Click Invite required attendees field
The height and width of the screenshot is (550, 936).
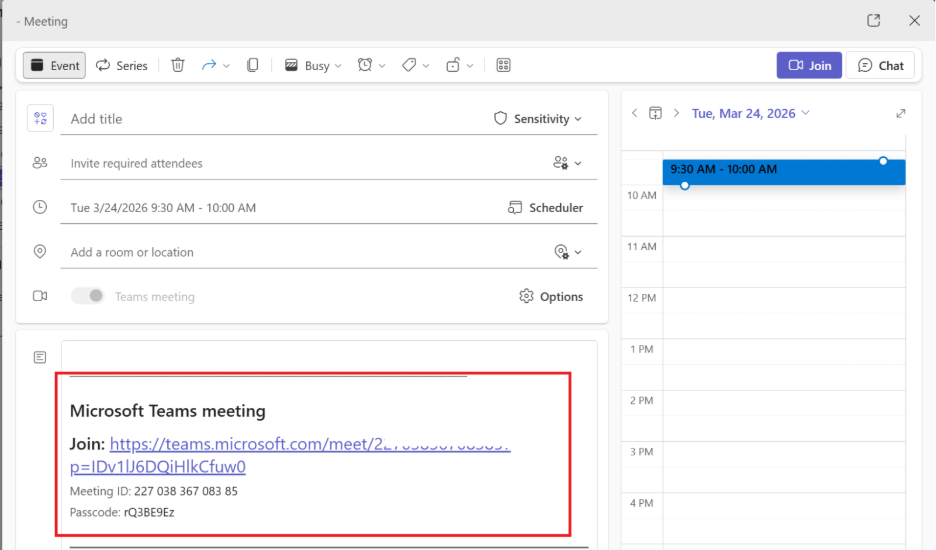(304, 163)
